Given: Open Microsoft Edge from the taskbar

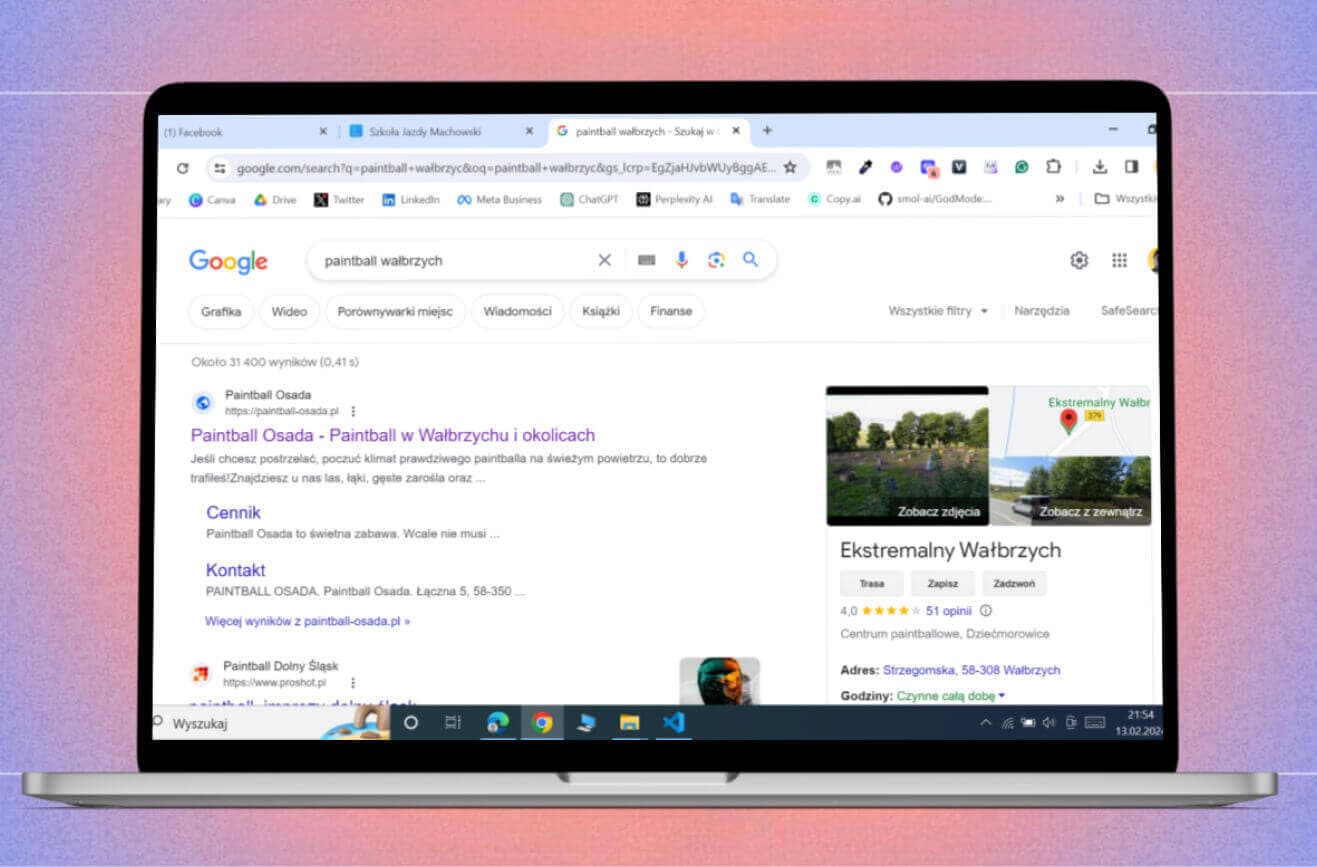Looking at the screenshot, I should [498, 722].
